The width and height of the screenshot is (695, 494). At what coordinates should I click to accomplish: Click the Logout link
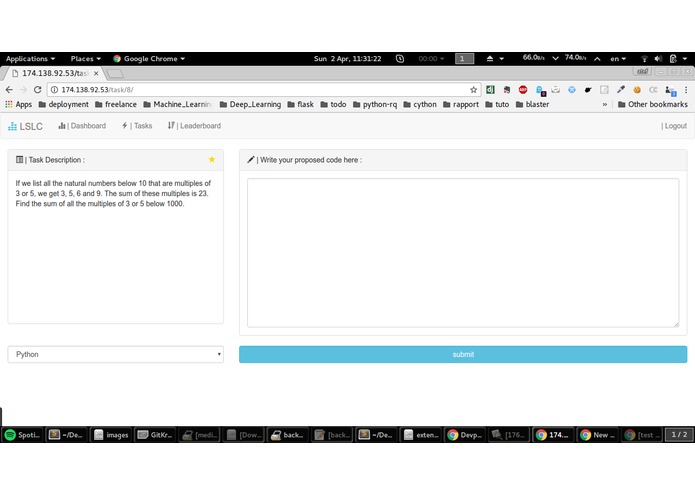pyautogui.click(x=674, y=126)
